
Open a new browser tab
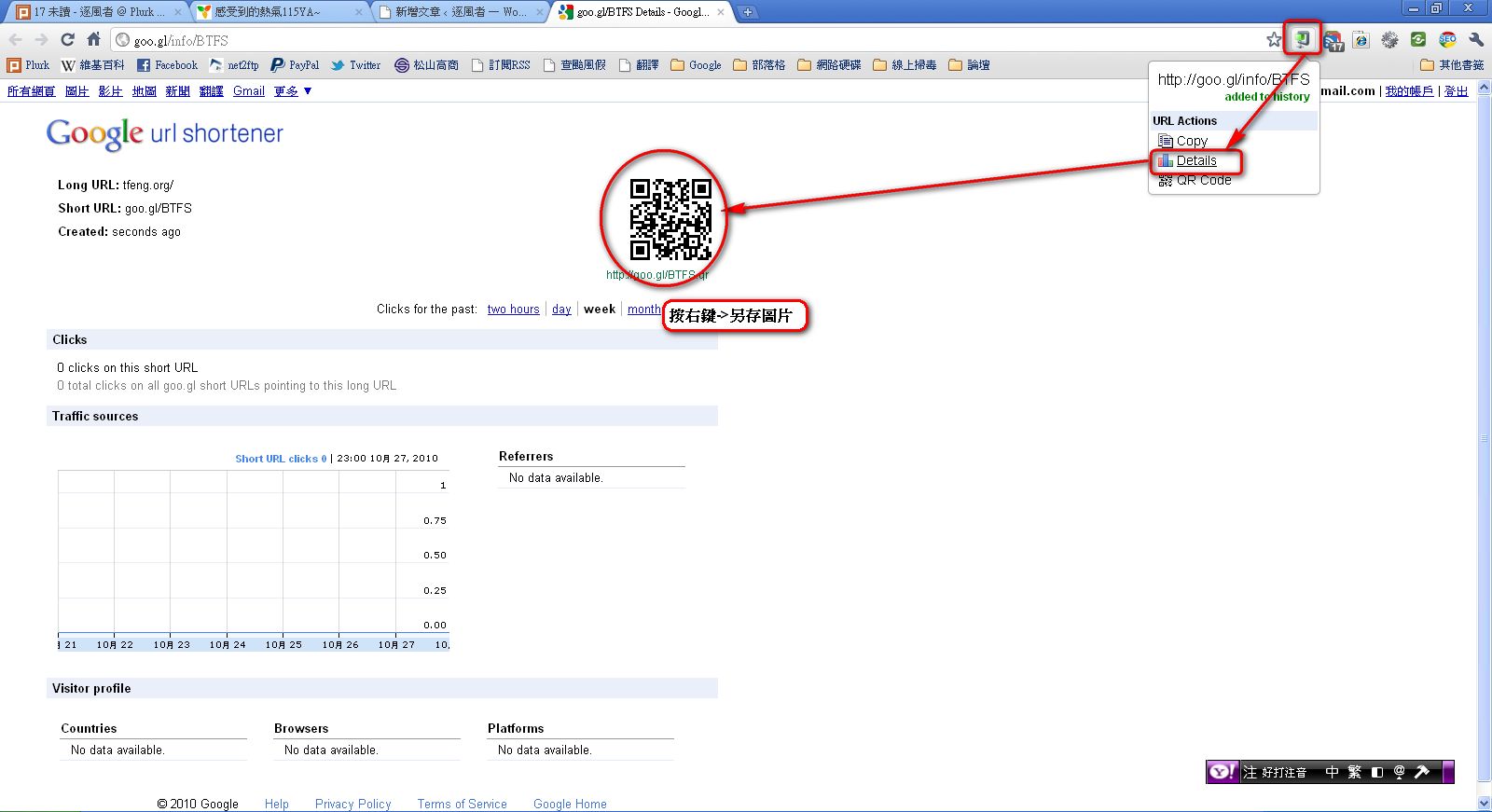click(747, 12)
